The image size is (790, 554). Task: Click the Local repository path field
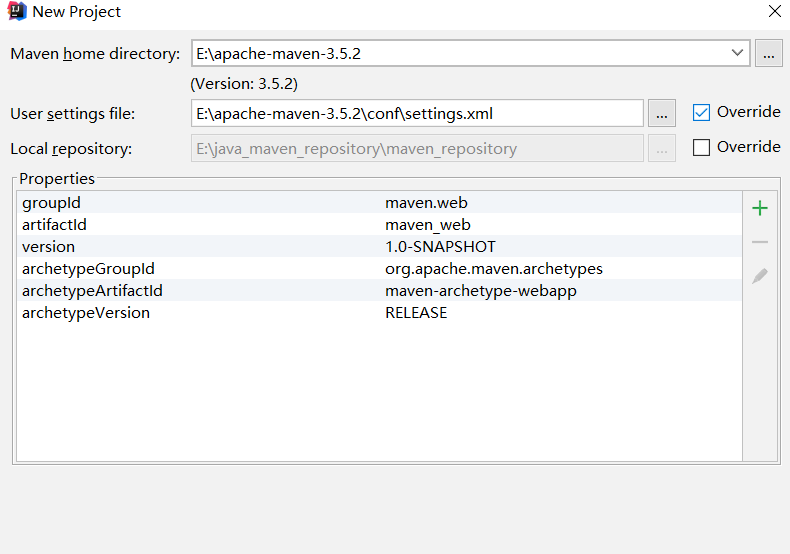pos(417,149)
